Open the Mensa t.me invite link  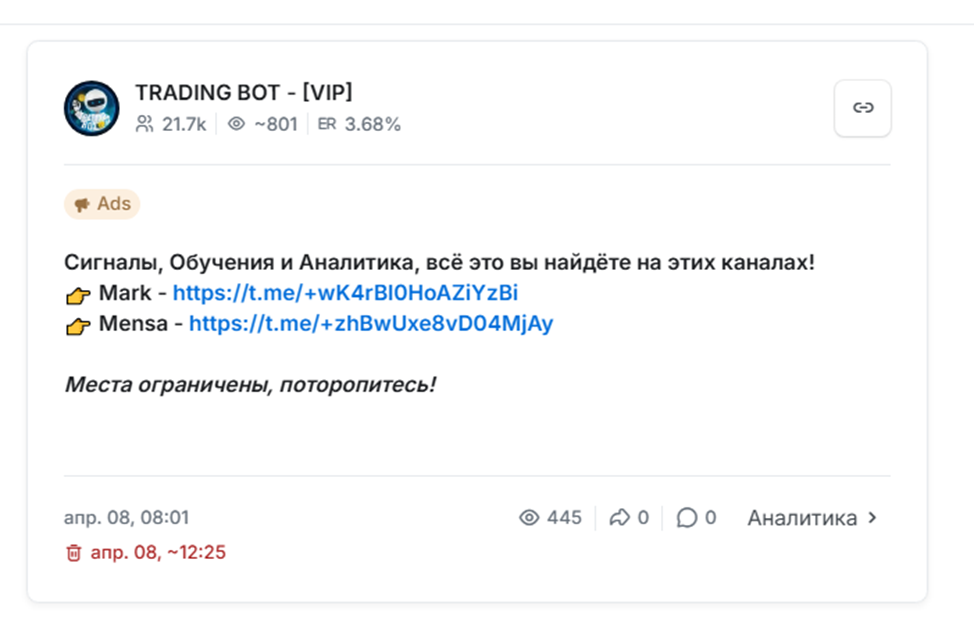coord(370,323)
